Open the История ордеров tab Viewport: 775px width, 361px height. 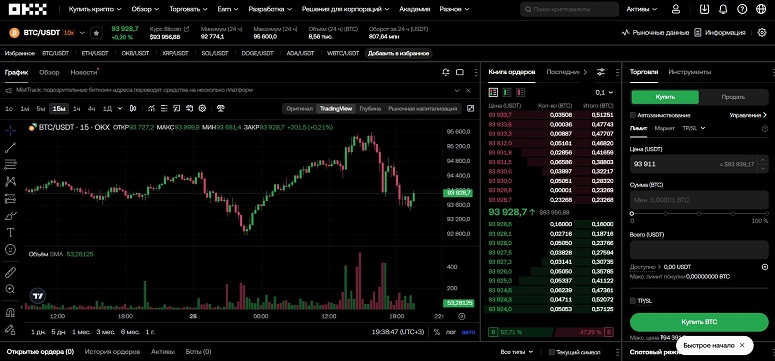[x=112, y=352]
